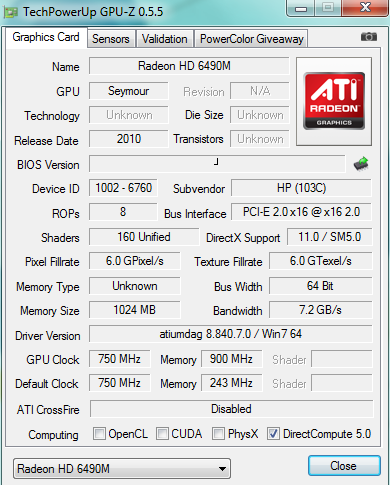Click the Name field showing Radeon HD 6490M

[189, 66]
